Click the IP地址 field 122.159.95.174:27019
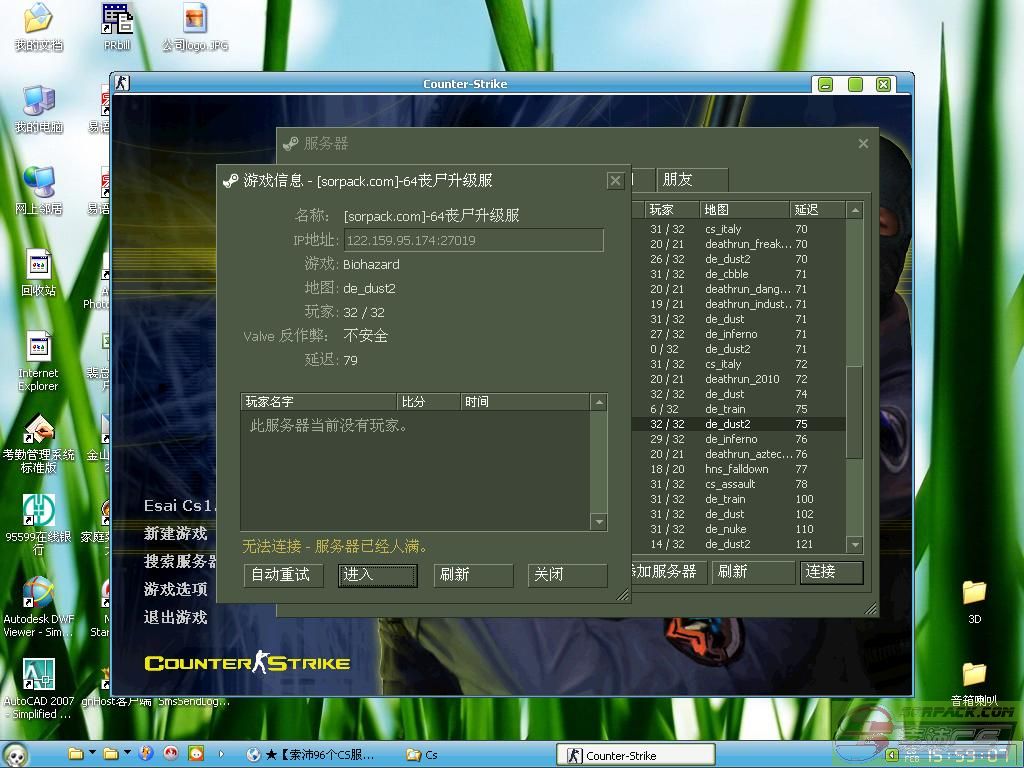1024x768 pixels. tap(473, 240)
